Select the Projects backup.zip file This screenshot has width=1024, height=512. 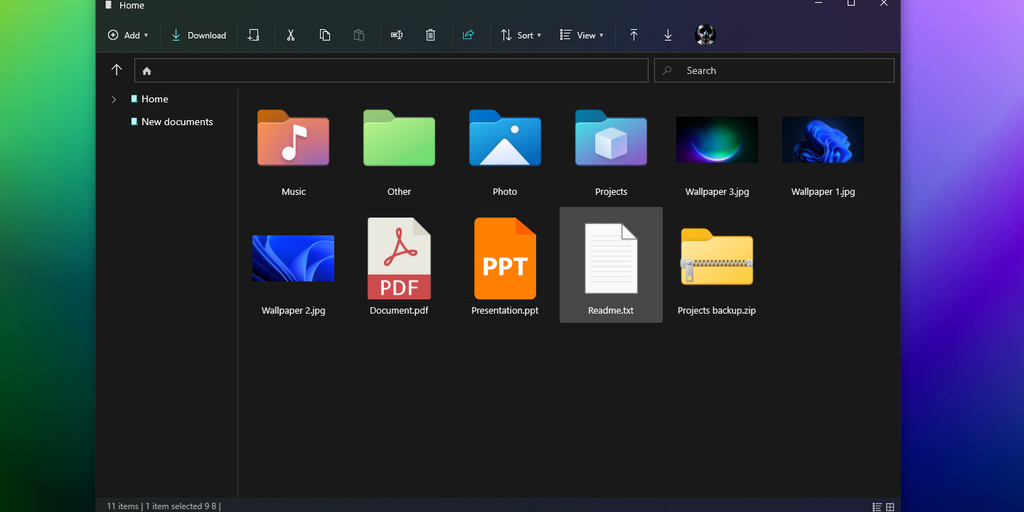click(x=716, y=260)
